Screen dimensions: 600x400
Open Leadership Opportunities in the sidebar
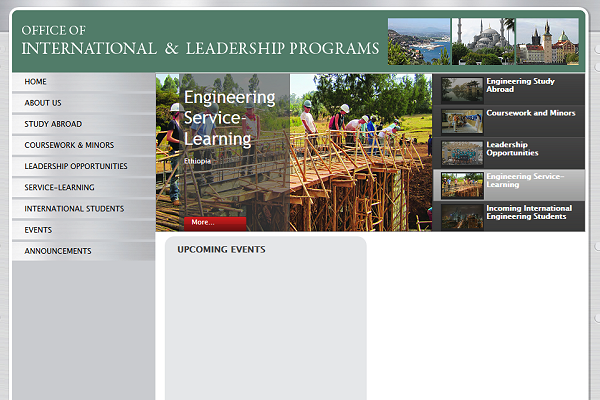click(83, 166)
